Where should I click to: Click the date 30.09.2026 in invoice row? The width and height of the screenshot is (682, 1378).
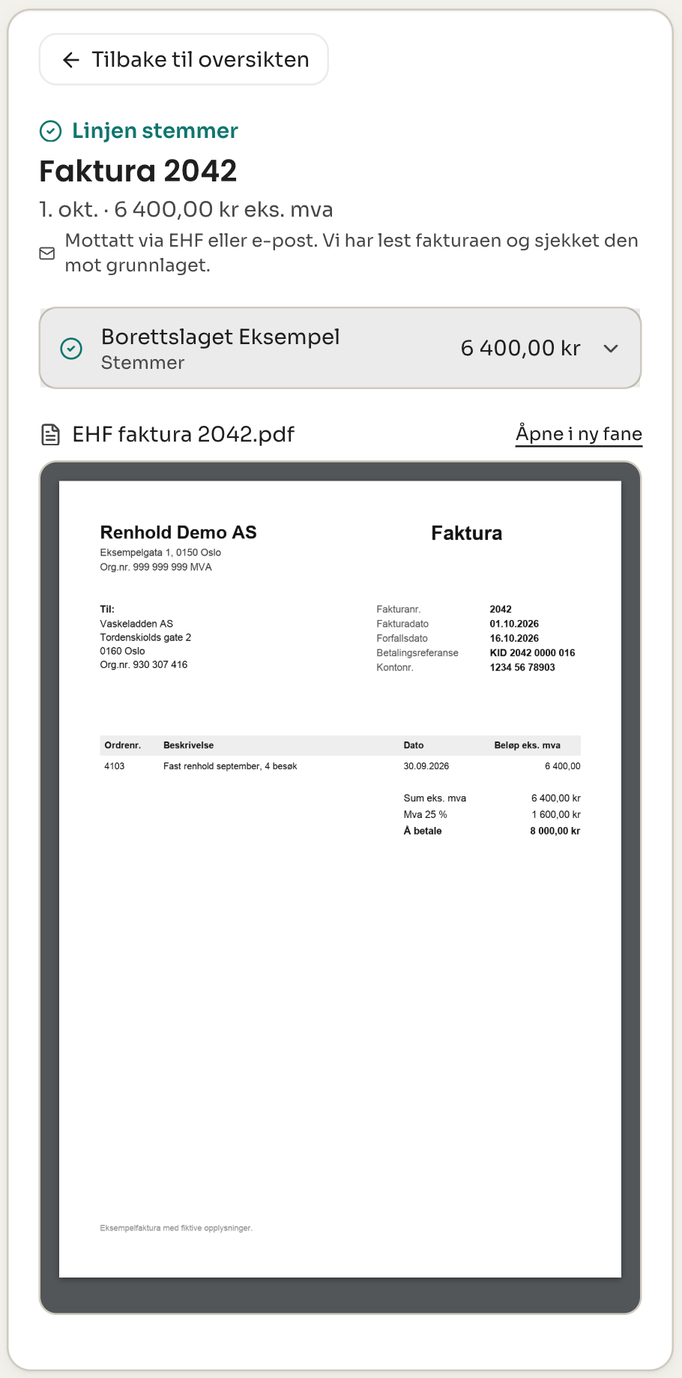(426, 766)
